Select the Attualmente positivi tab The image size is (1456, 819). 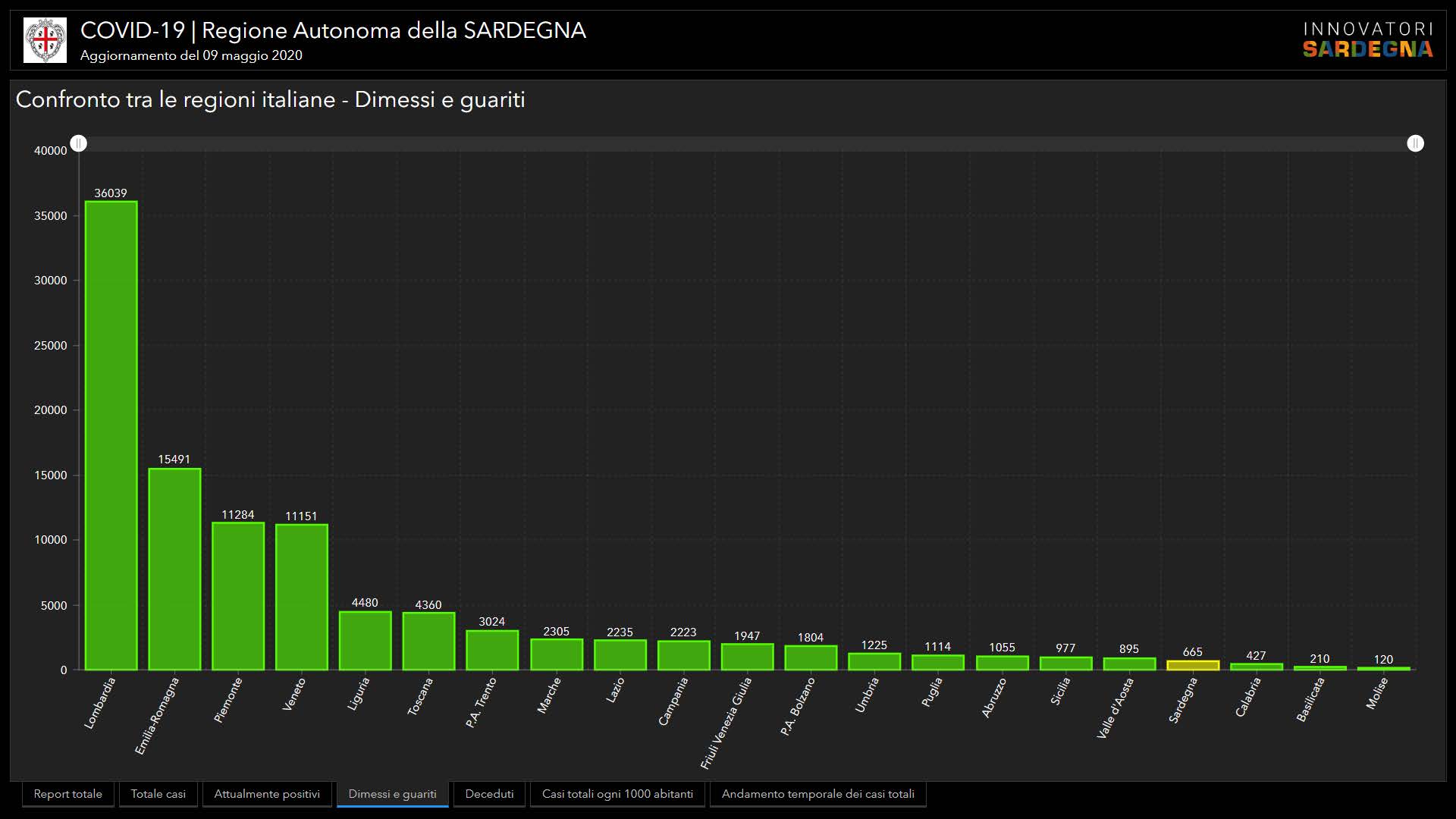coord(267,794)
